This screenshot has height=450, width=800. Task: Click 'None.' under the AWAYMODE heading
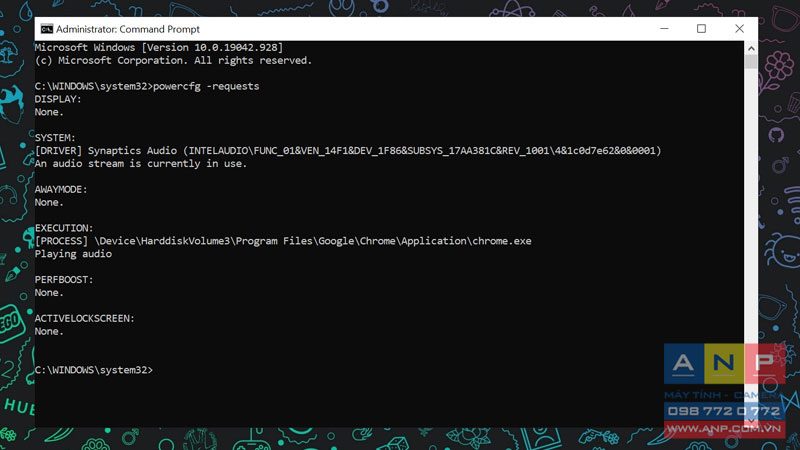click(x=49, y=203)
